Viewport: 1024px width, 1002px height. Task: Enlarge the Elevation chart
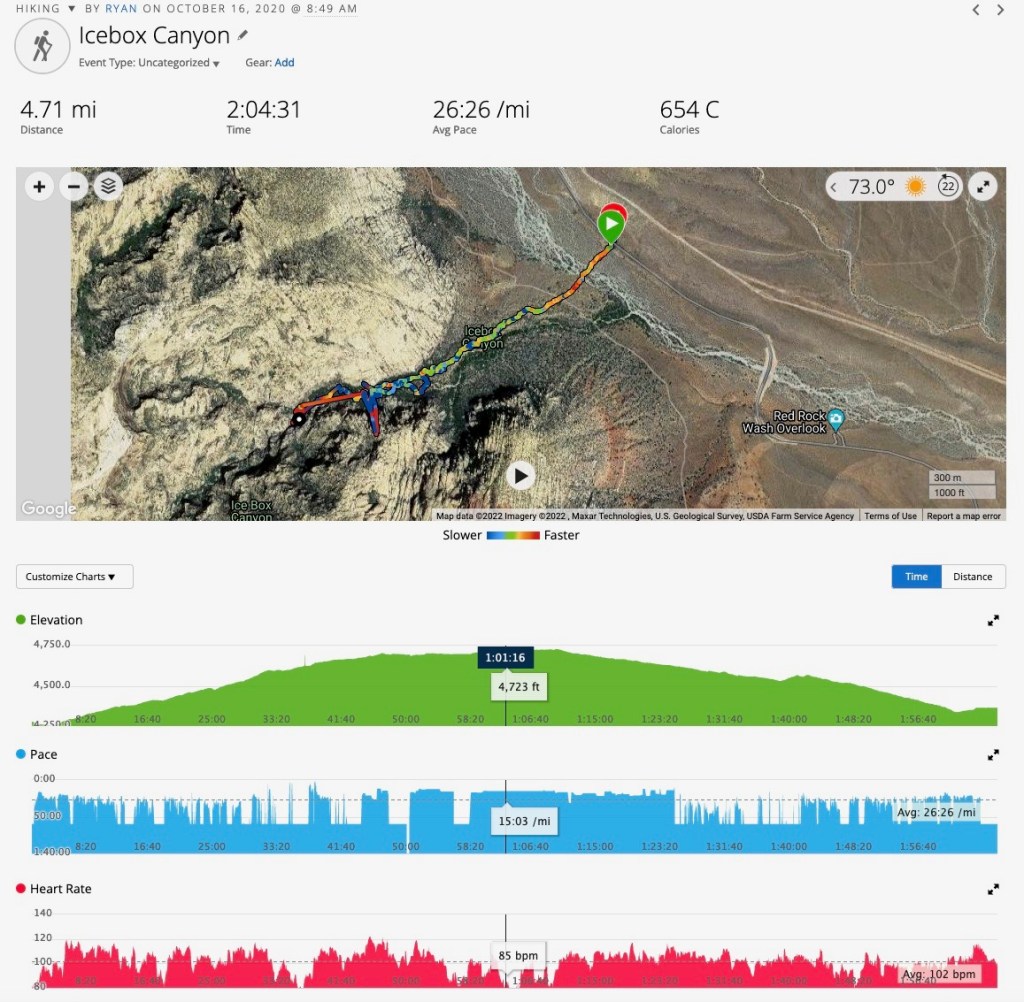pyautogui.click(x=993, y=621)
